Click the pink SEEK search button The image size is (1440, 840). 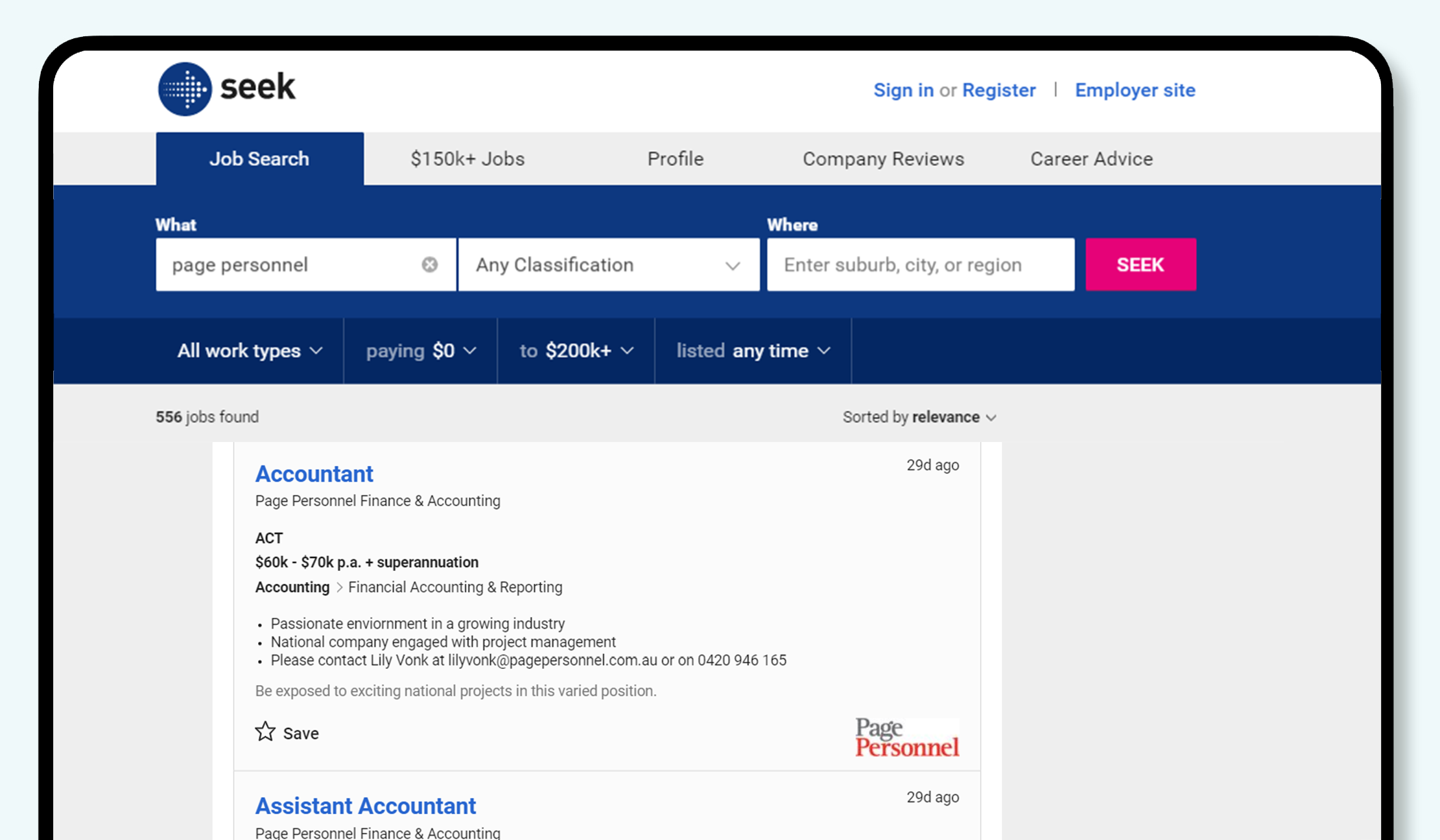(x=1140, y=264)
